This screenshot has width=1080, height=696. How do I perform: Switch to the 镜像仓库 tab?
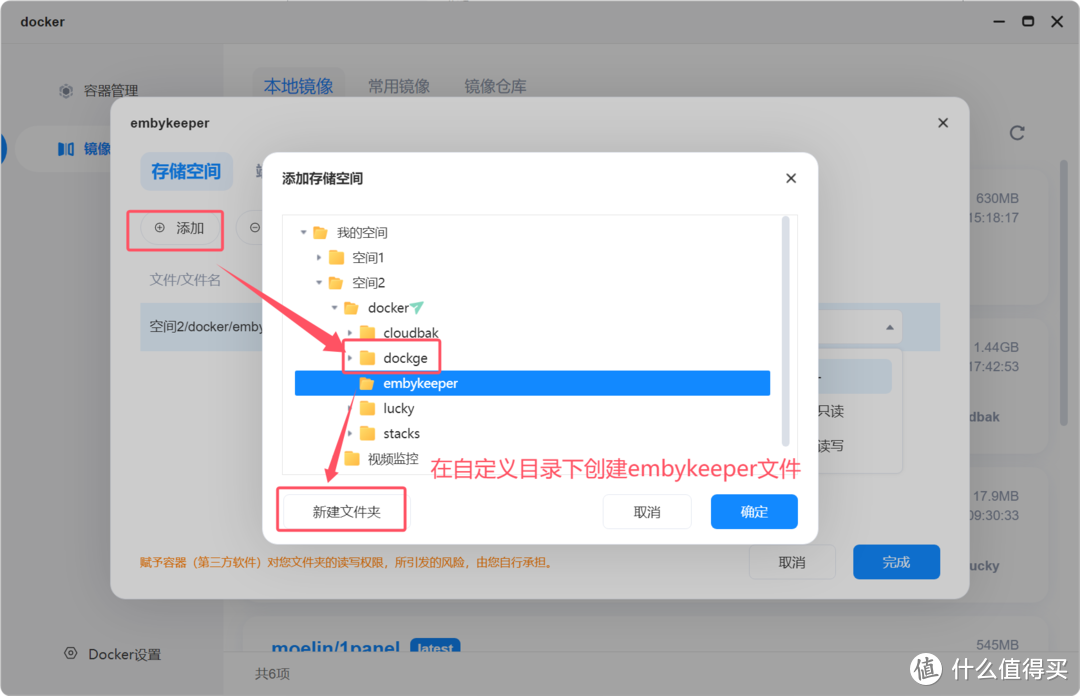[495, 86]
